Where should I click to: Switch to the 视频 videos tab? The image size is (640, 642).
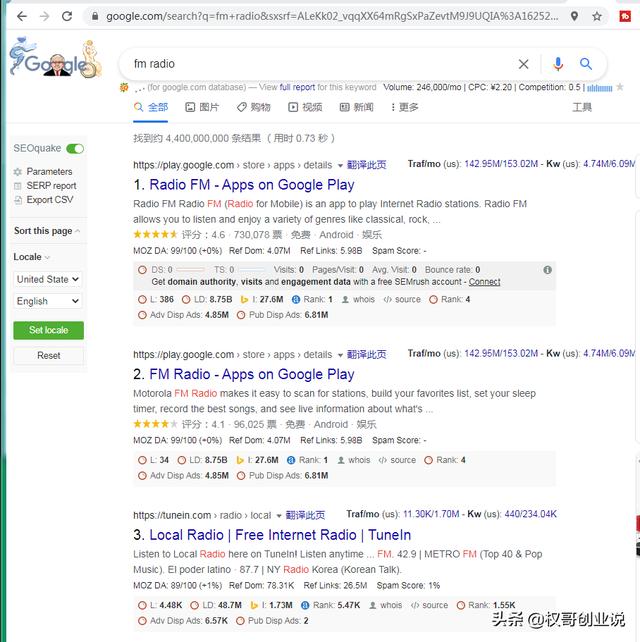pos(305,107)
